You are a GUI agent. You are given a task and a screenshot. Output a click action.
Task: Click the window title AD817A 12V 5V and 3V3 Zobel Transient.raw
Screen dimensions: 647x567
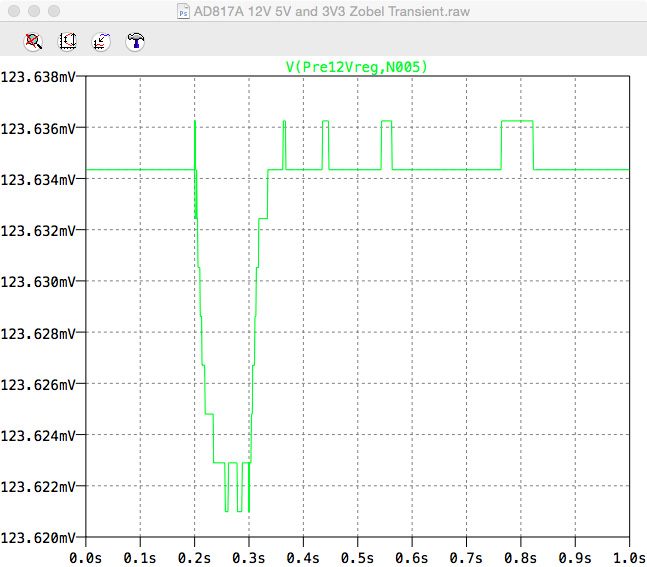tap(332, 11)
